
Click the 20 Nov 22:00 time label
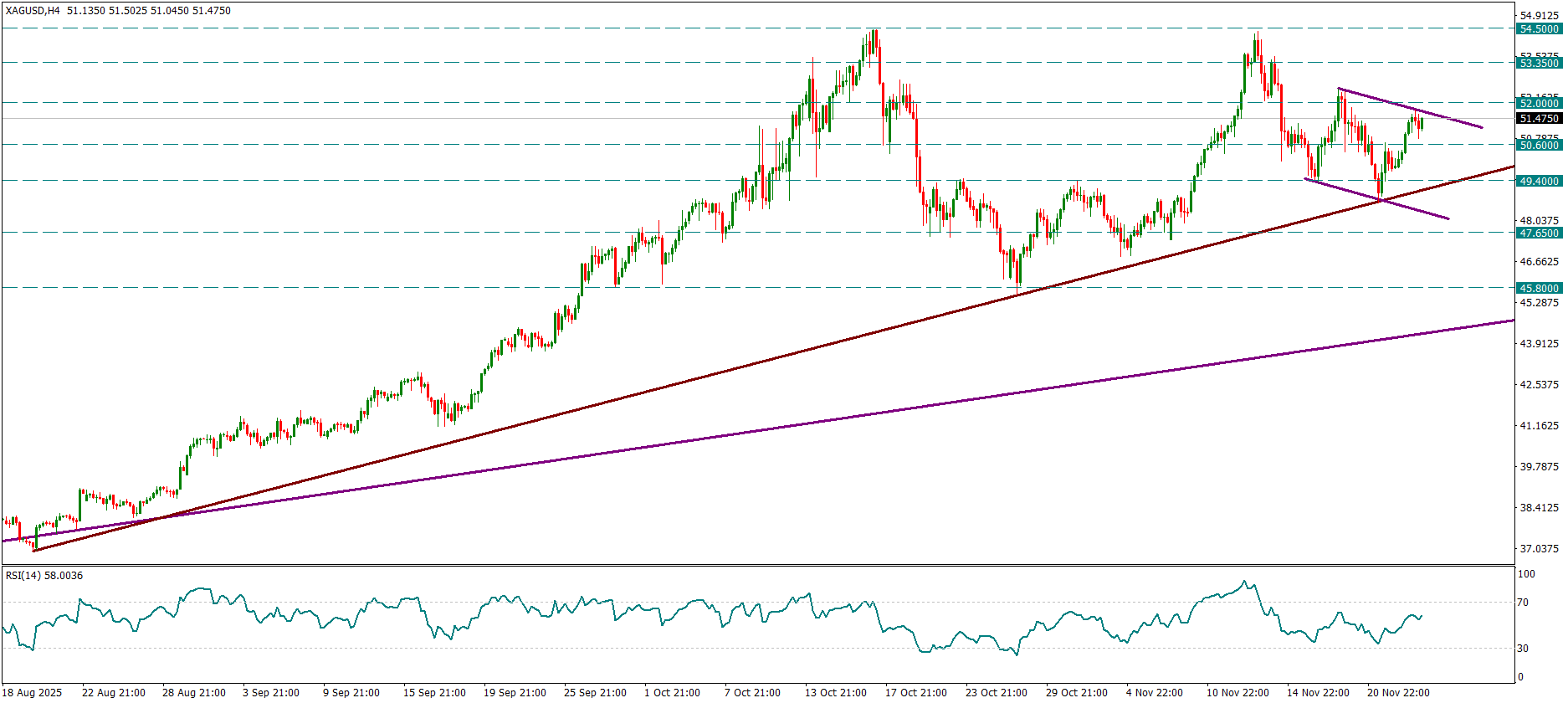coord(1397,692)
